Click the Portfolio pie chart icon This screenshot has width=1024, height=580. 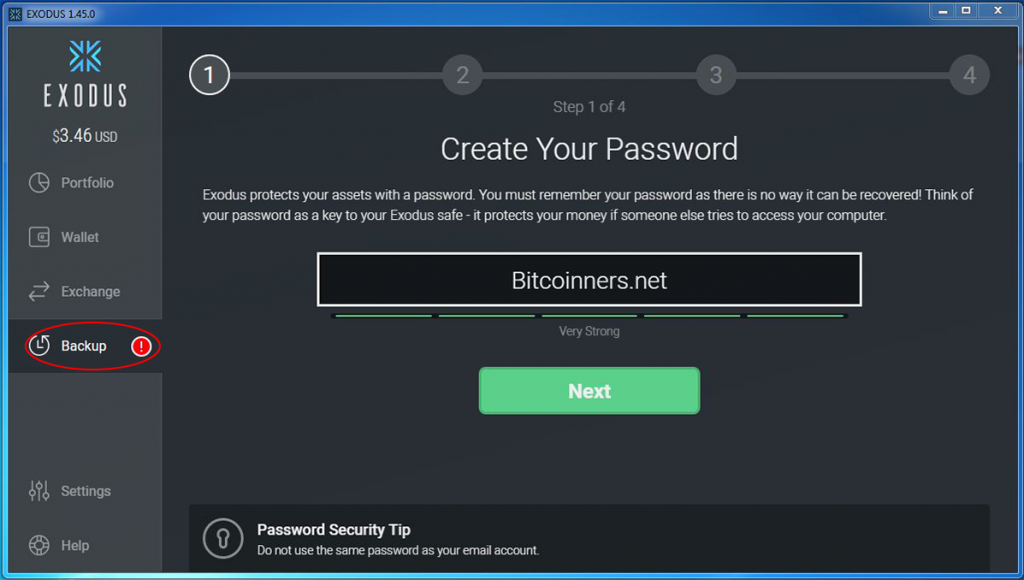point(39,183)
